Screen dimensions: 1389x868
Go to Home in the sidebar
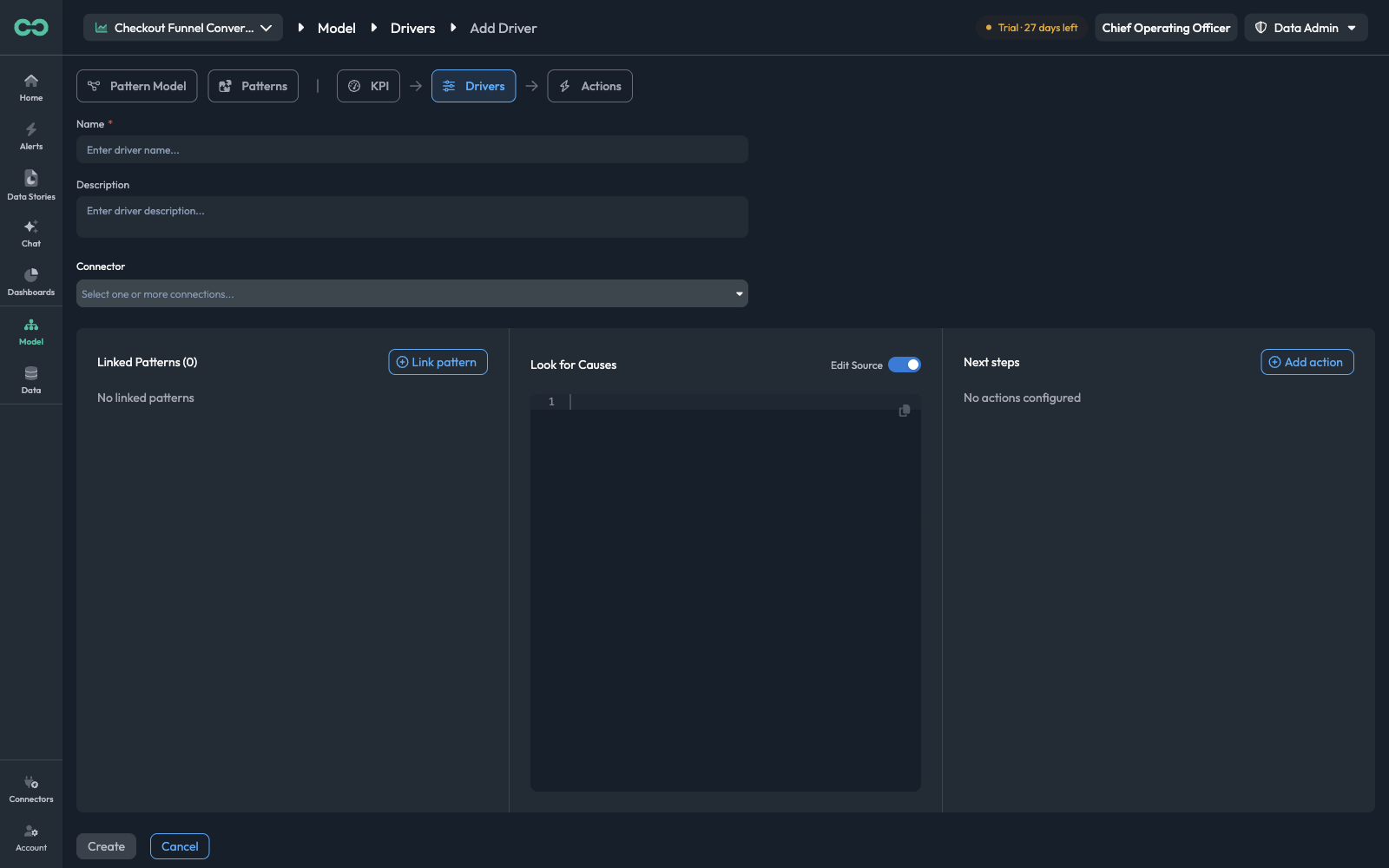click(31, 88)
